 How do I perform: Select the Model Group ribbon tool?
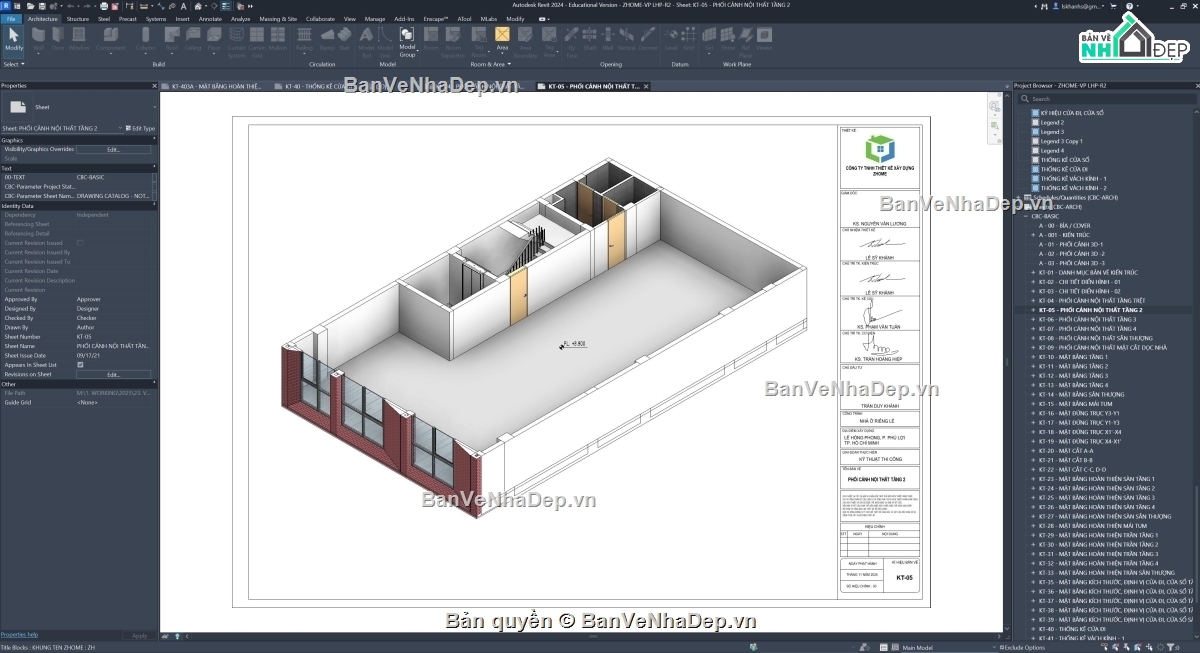(x=407, y=40)
